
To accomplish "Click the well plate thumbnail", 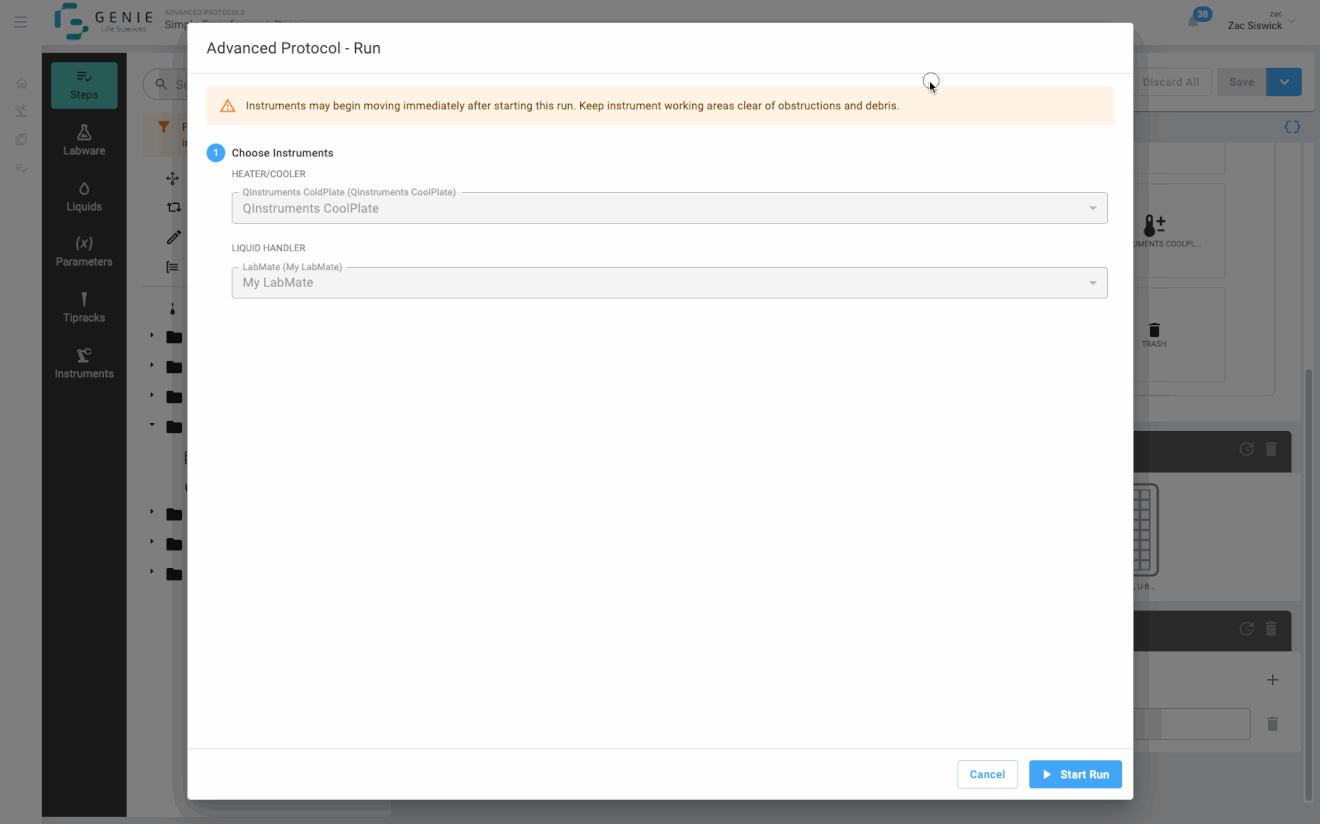I will tap(1146, 530).
